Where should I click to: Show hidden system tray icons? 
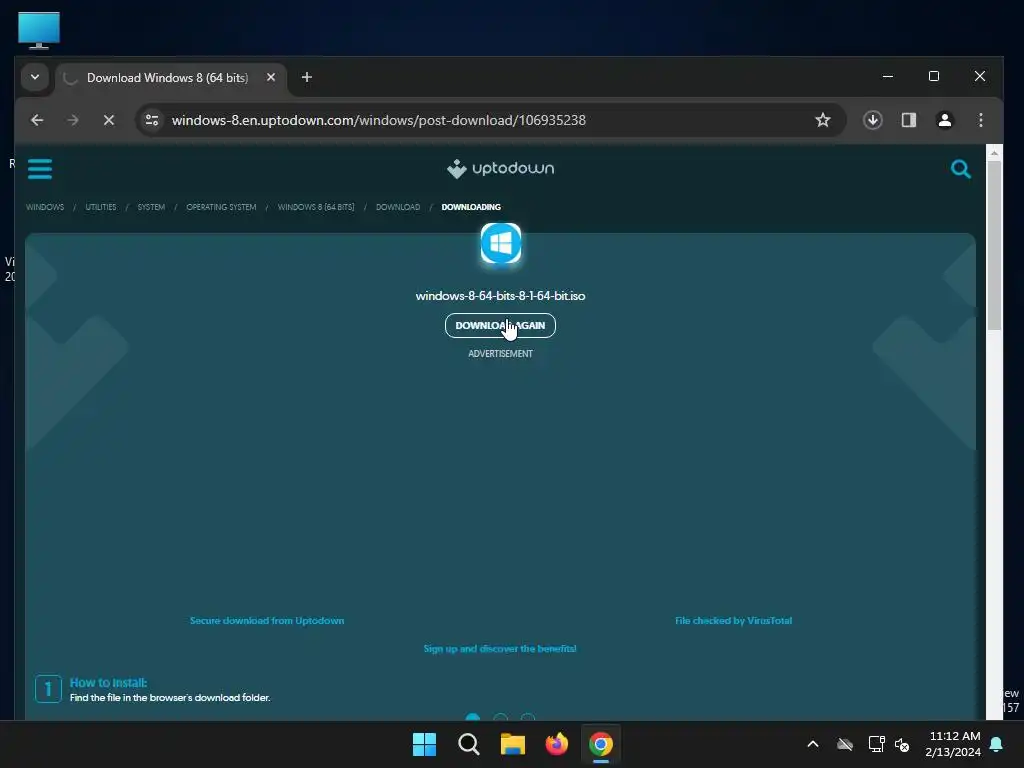click(813, 744)
